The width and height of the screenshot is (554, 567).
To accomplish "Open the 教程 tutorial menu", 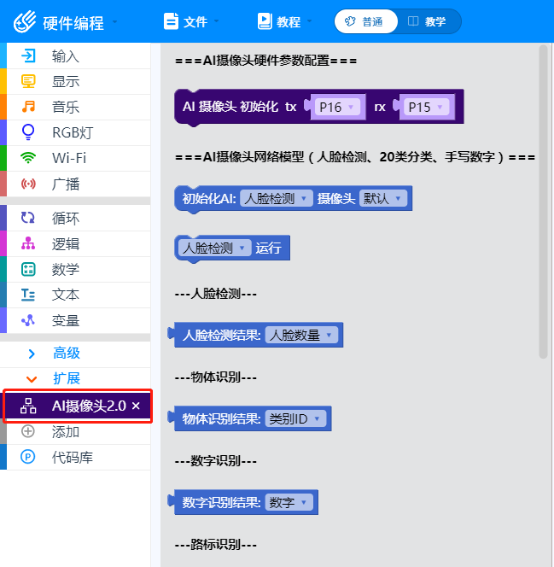I will click(284, 22).
